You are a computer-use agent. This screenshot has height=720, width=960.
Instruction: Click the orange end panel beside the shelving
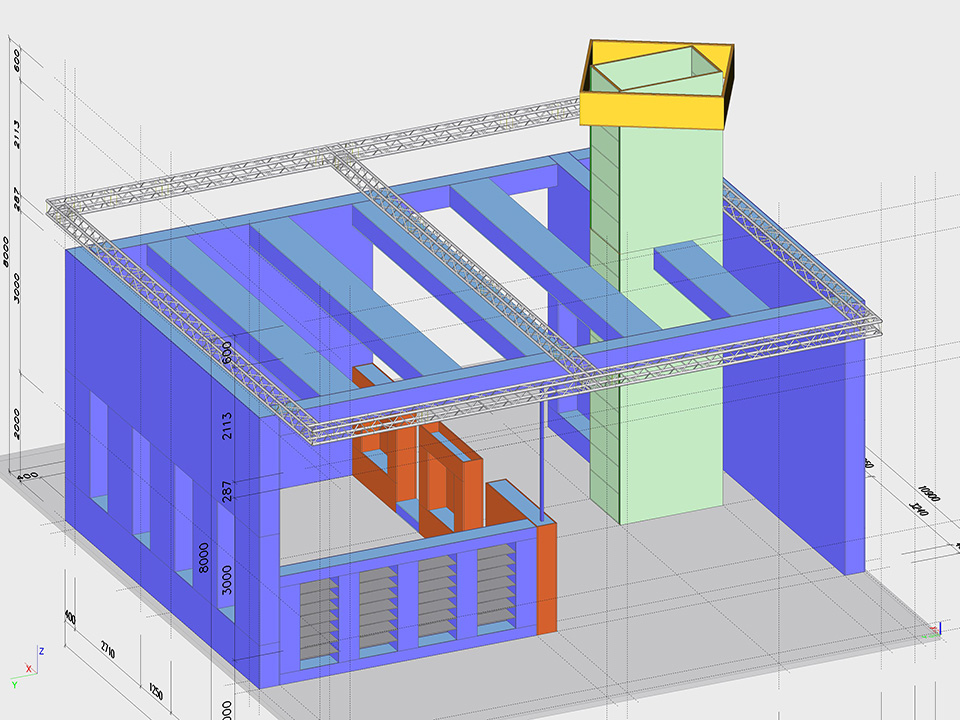coord(546,578)
